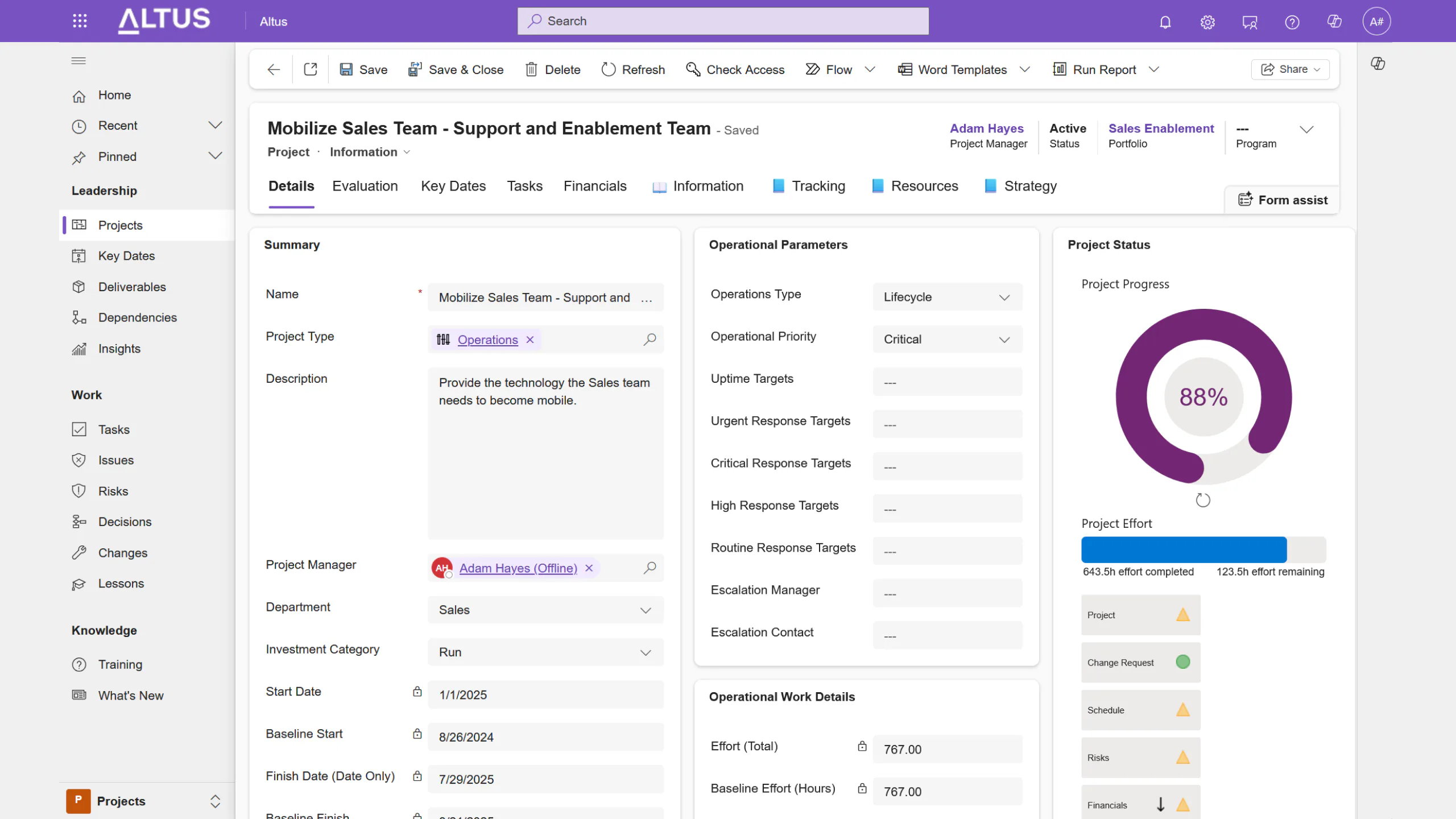Screen dimensions: 1456x819
Task: Expand header details chevron
Action: [1306, 130]
